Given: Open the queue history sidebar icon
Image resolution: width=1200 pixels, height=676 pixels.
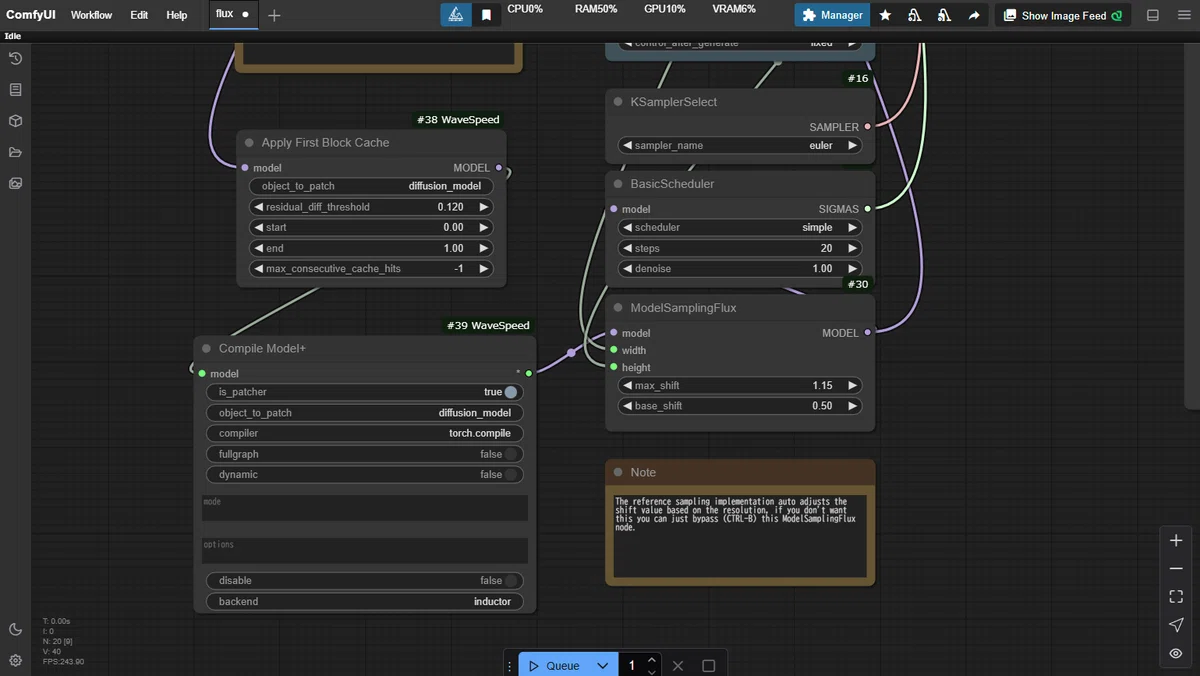Looking at the screenshot, I should point(15,59).
